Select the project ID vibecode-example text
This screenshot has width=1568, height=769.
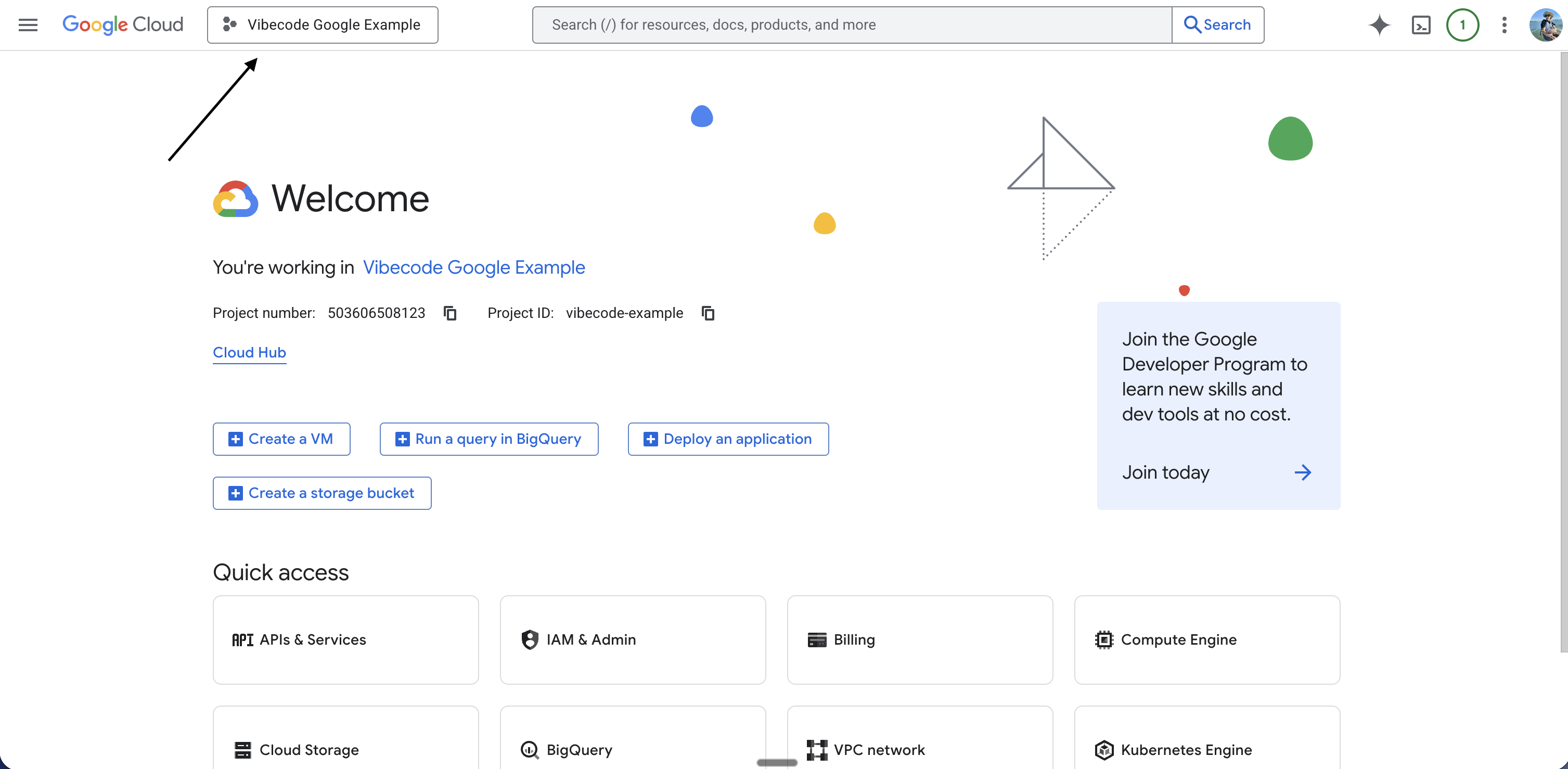click(624, 313)
